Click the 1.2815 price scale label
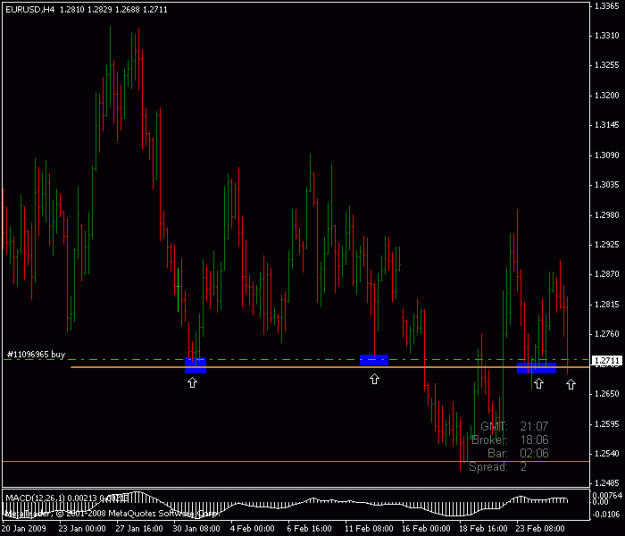The width and height of the screenshot is (625, 536). coord(607,304)
